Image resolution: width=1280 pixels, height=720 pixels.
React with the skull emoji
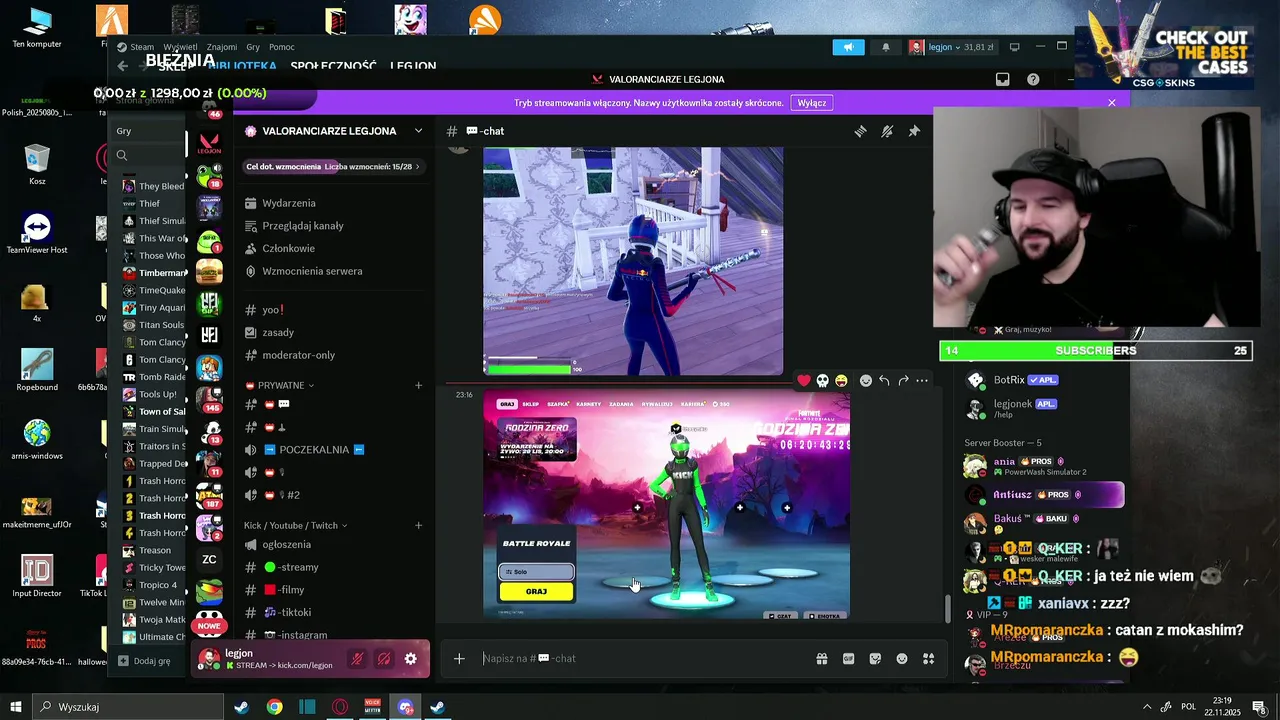click(x=822, y=380)
